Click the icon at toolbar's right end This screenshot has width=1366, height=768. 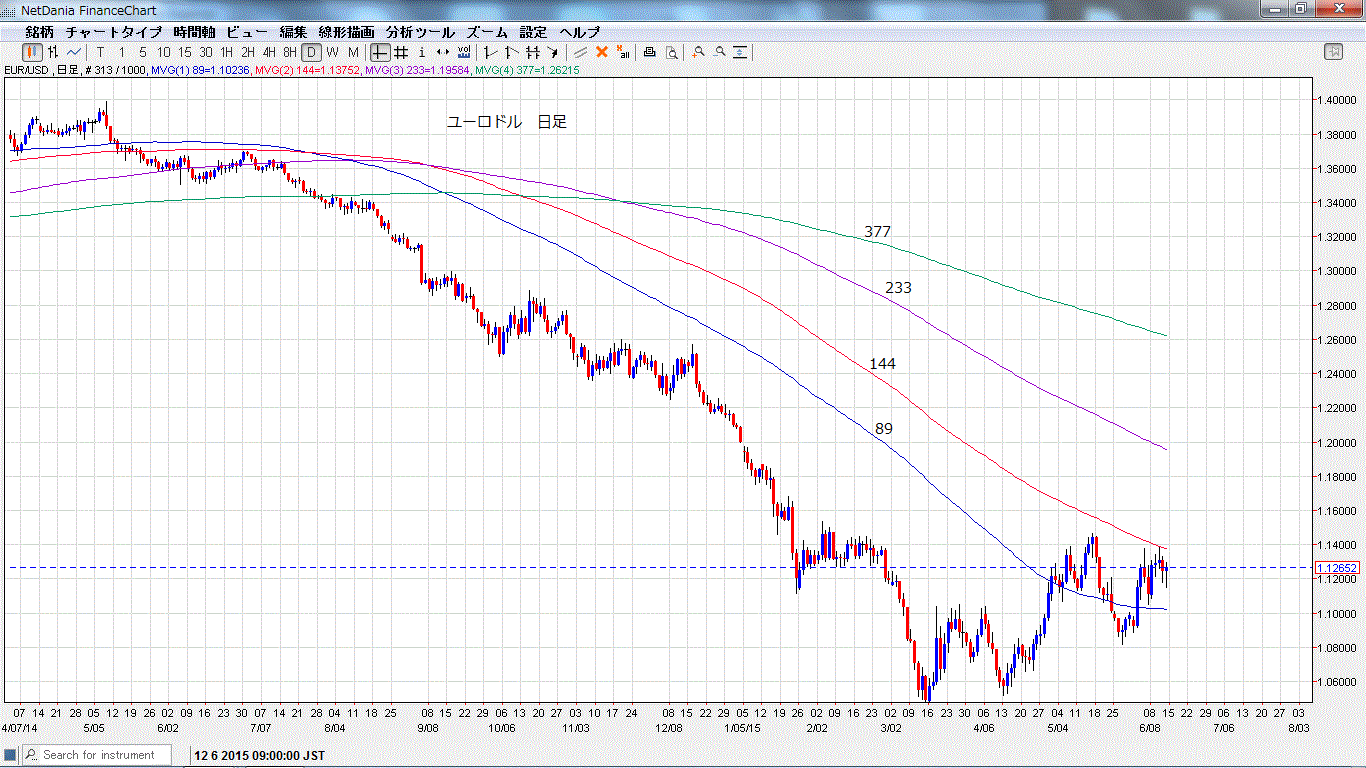1333,52
